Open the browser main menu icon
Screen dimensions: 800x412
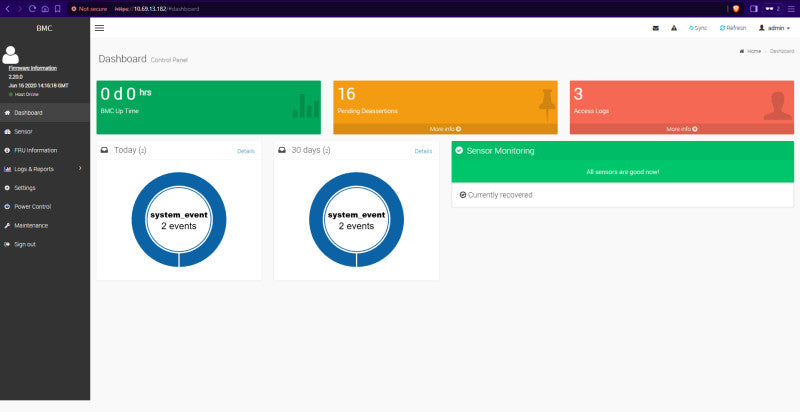791,9
